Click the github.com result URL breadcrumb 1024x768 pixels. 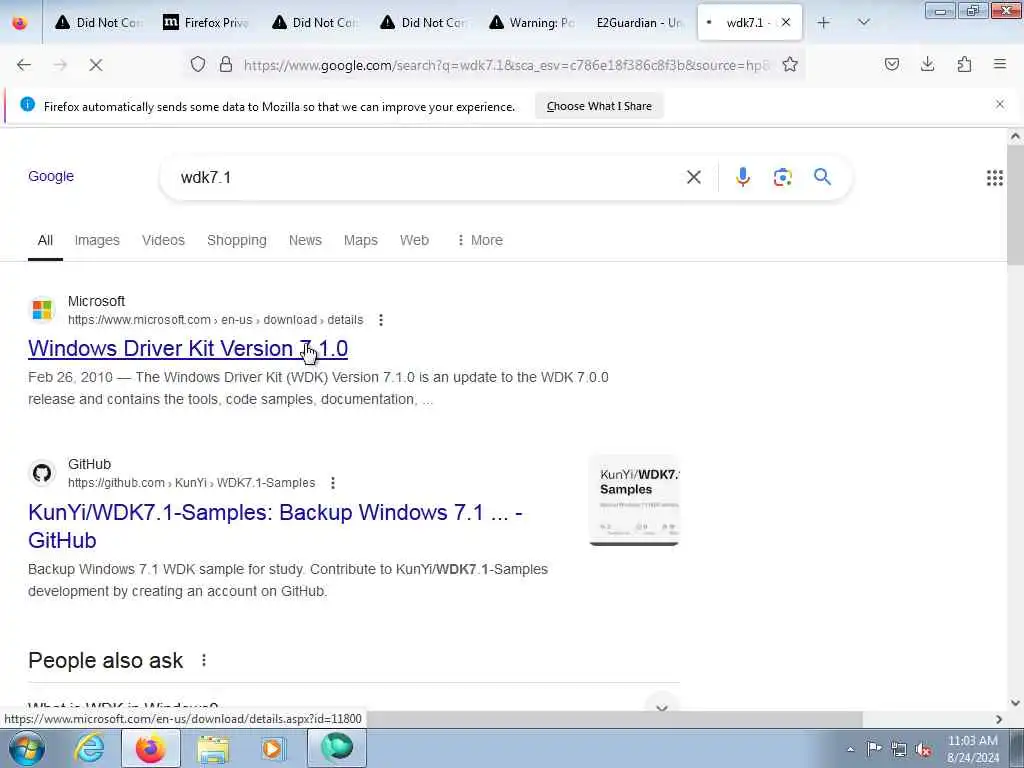(191, 483)
